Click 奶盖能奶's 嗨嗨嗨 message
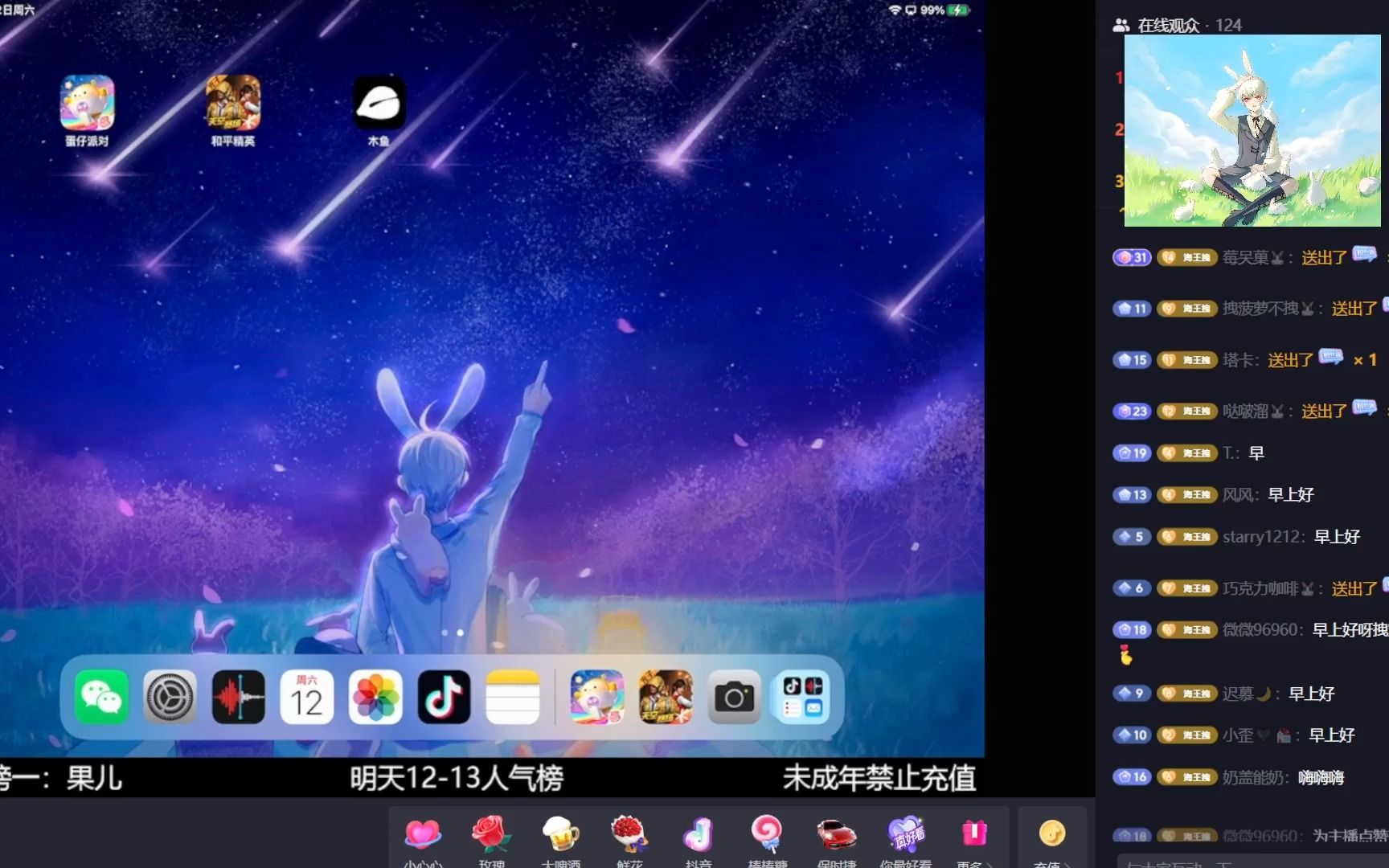The width and height of the screenshot is (1389, 868). click(x=1321, y=777)
